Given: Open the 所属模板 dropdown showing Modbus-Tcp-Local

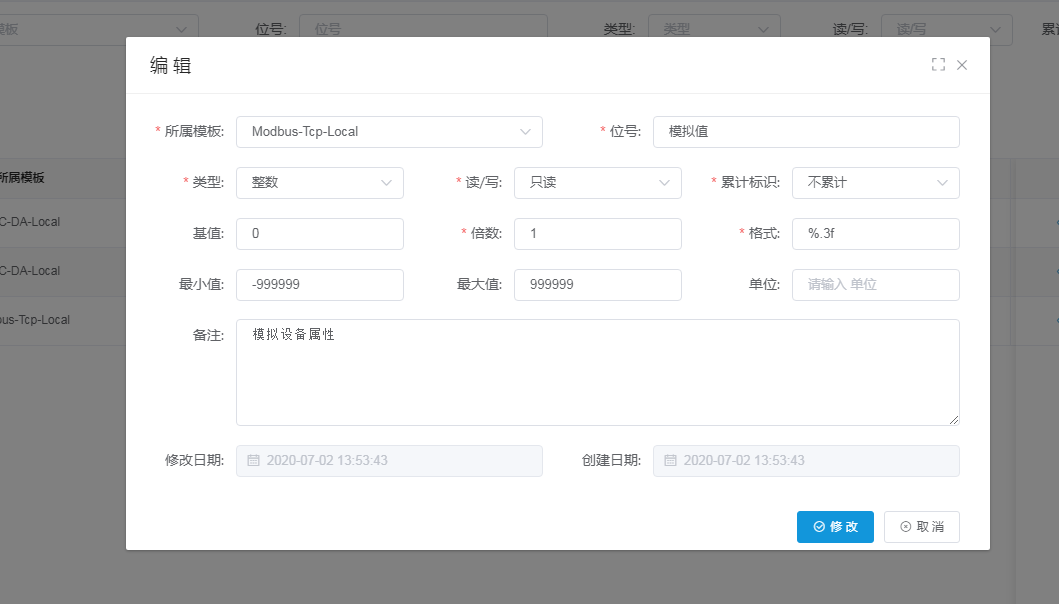Looking at the screenshot, I should 389,131.
